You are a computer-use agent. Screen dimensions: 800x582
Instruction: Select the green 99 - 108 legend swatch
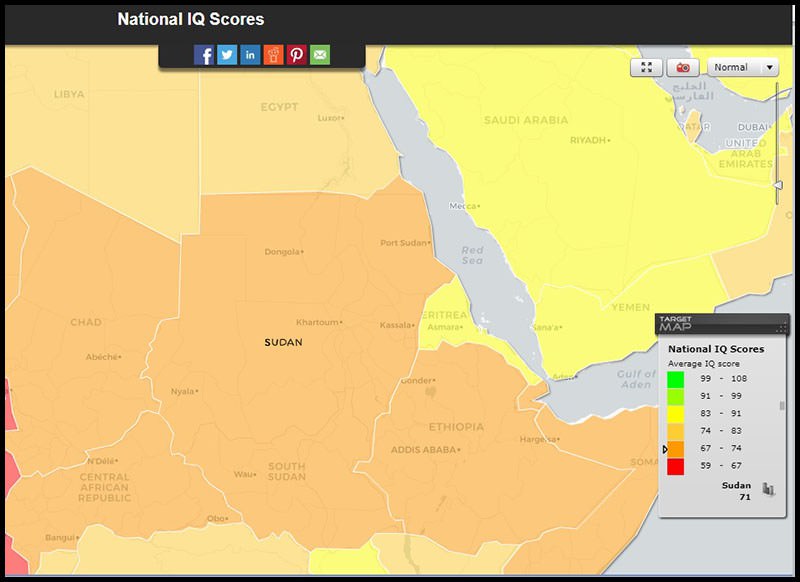(675, 379)
